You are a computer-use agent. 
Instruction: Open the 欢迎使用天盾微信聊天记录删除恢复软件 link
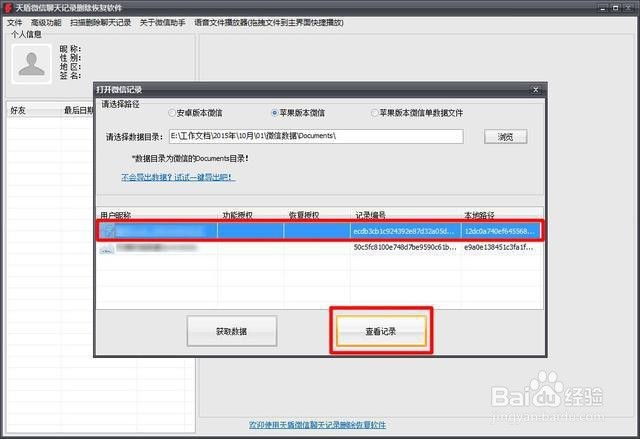click(x=318, y=425)
